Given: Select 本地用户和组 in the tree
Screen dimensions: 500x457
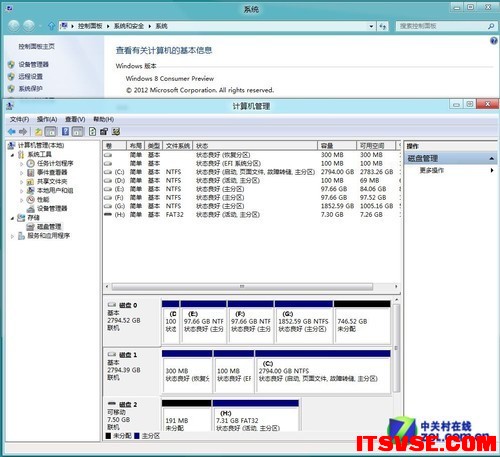Looking at the screenshot, I should click(x=55, y=190).
